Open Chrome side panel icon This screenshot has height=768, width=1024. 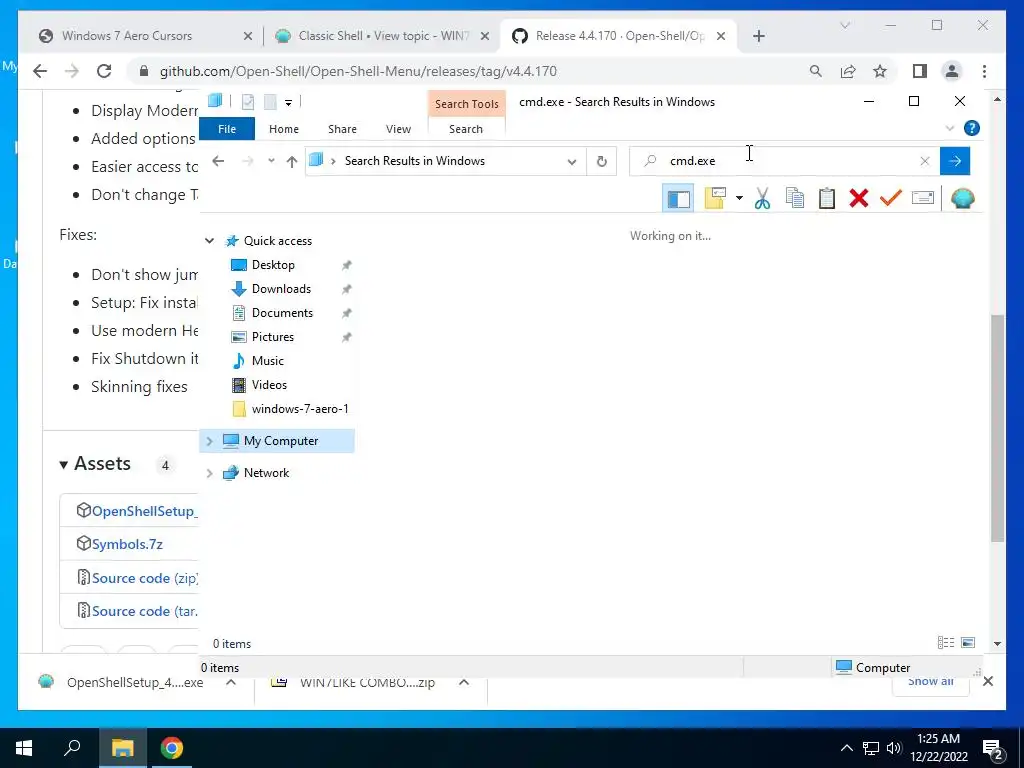coord(920,71)
